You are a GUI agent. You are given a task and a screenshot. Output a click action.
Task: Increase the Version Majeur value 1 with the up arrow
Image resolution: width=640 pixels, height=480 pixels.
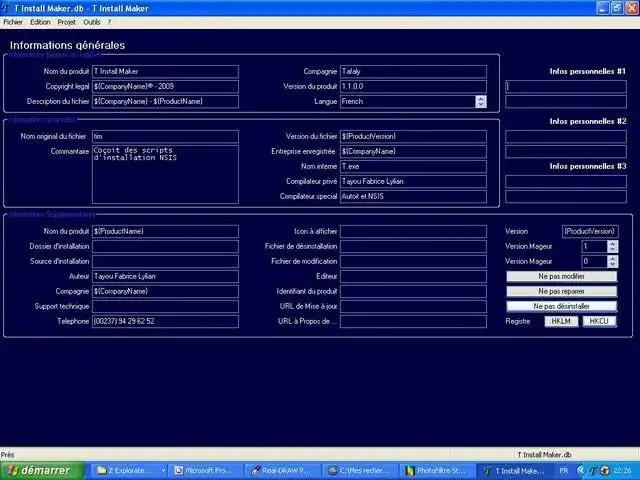pyautogui.click(x=612, y=243)
